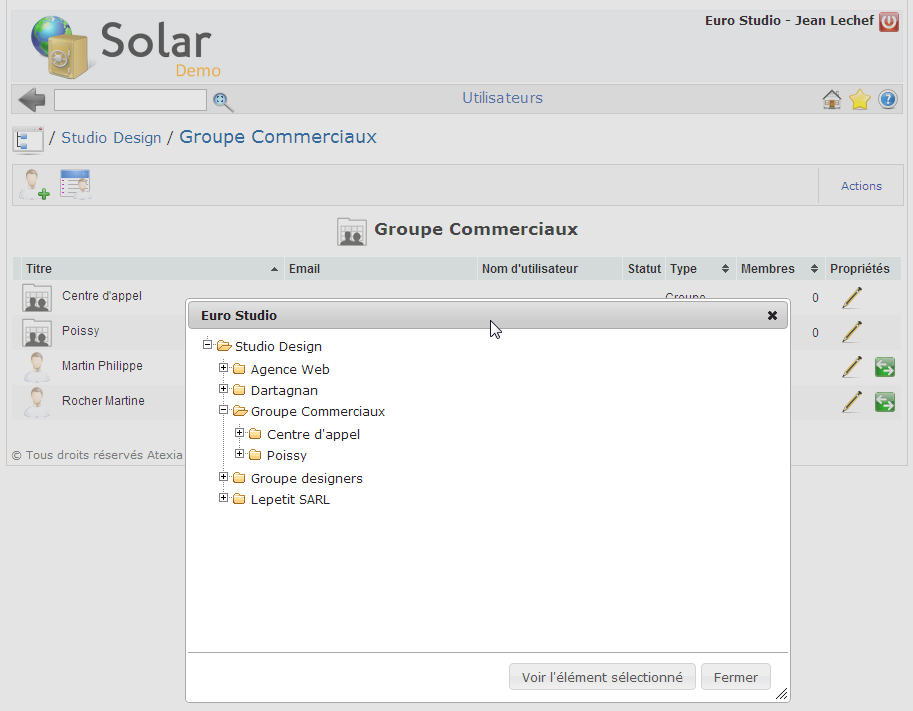This screenshot has height=711, width=913.
Task: Click the search input field
Action: (130, 100)
